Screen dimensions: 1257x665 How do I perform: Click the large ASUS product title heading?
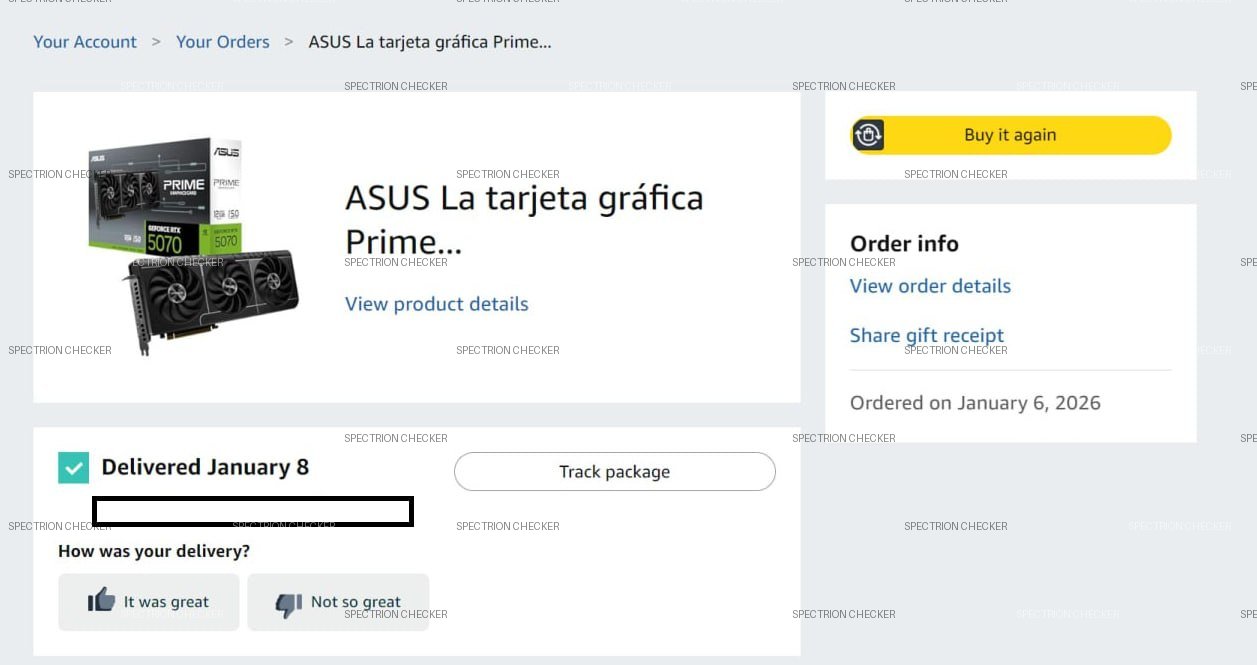click(x=523, y=219)
